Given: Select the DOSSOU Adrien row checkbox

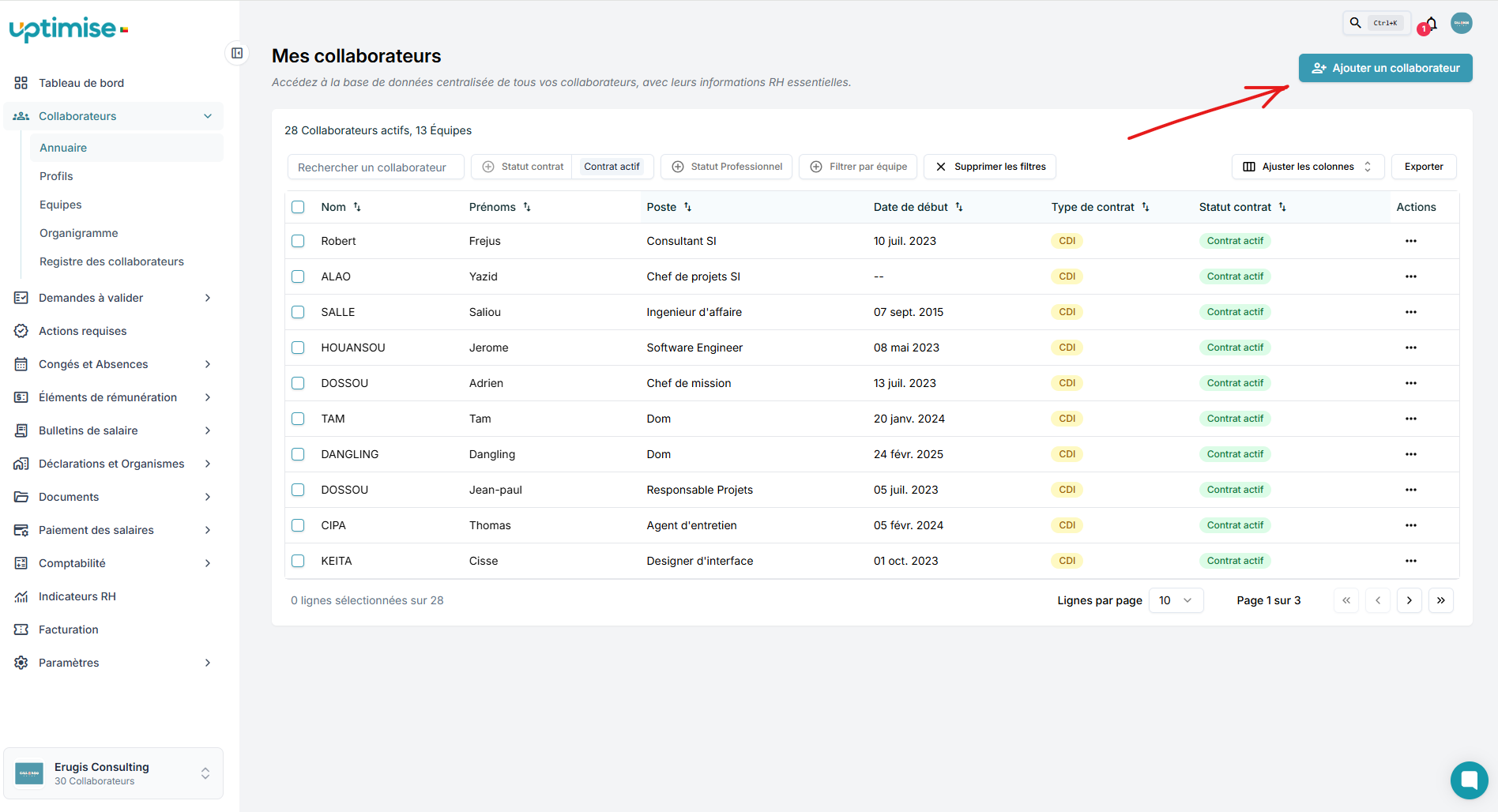Looking at the screenshot, I should click(x=298, y=383).
